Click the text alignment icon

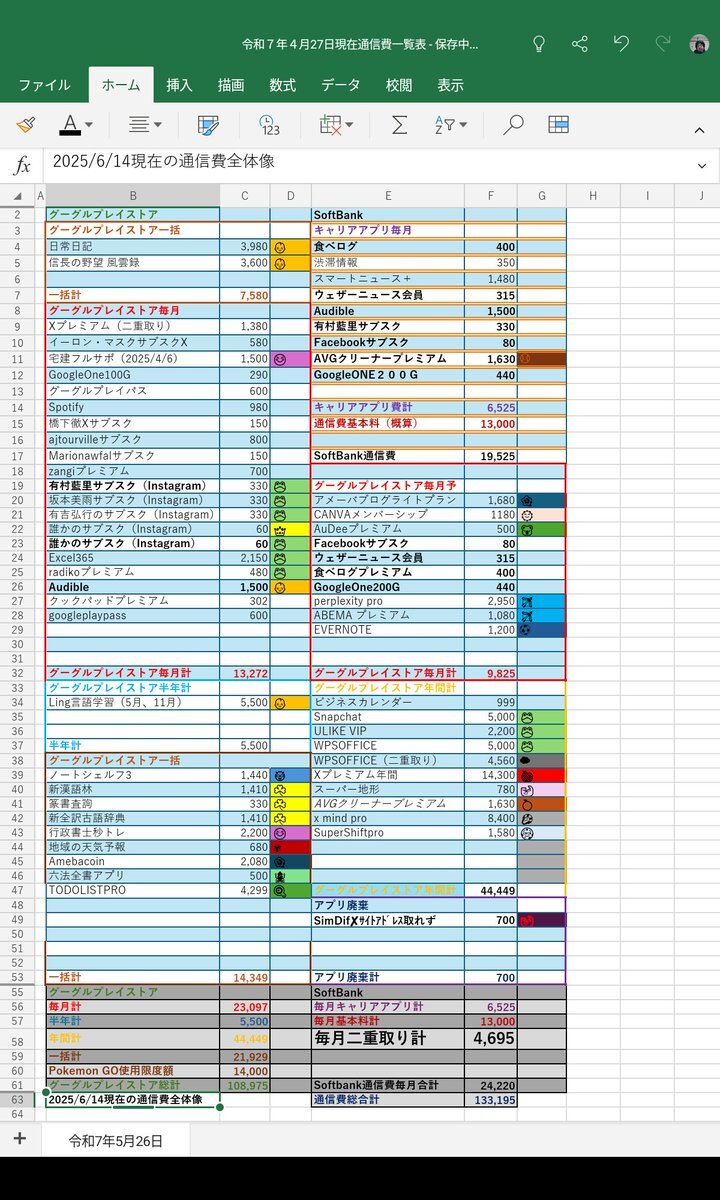pos(139,125)
